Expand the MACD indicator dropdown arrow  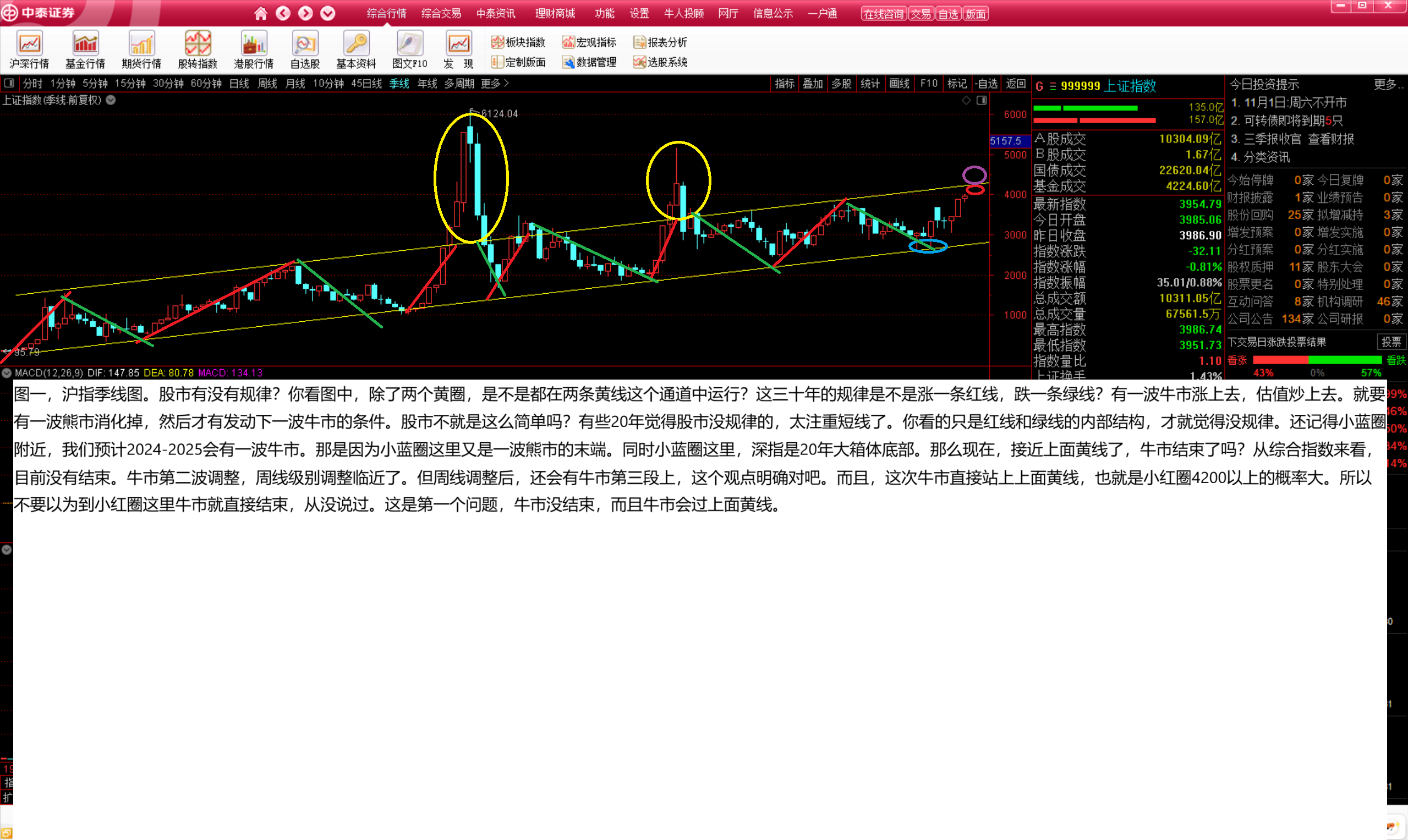click(x=6, y=373)
